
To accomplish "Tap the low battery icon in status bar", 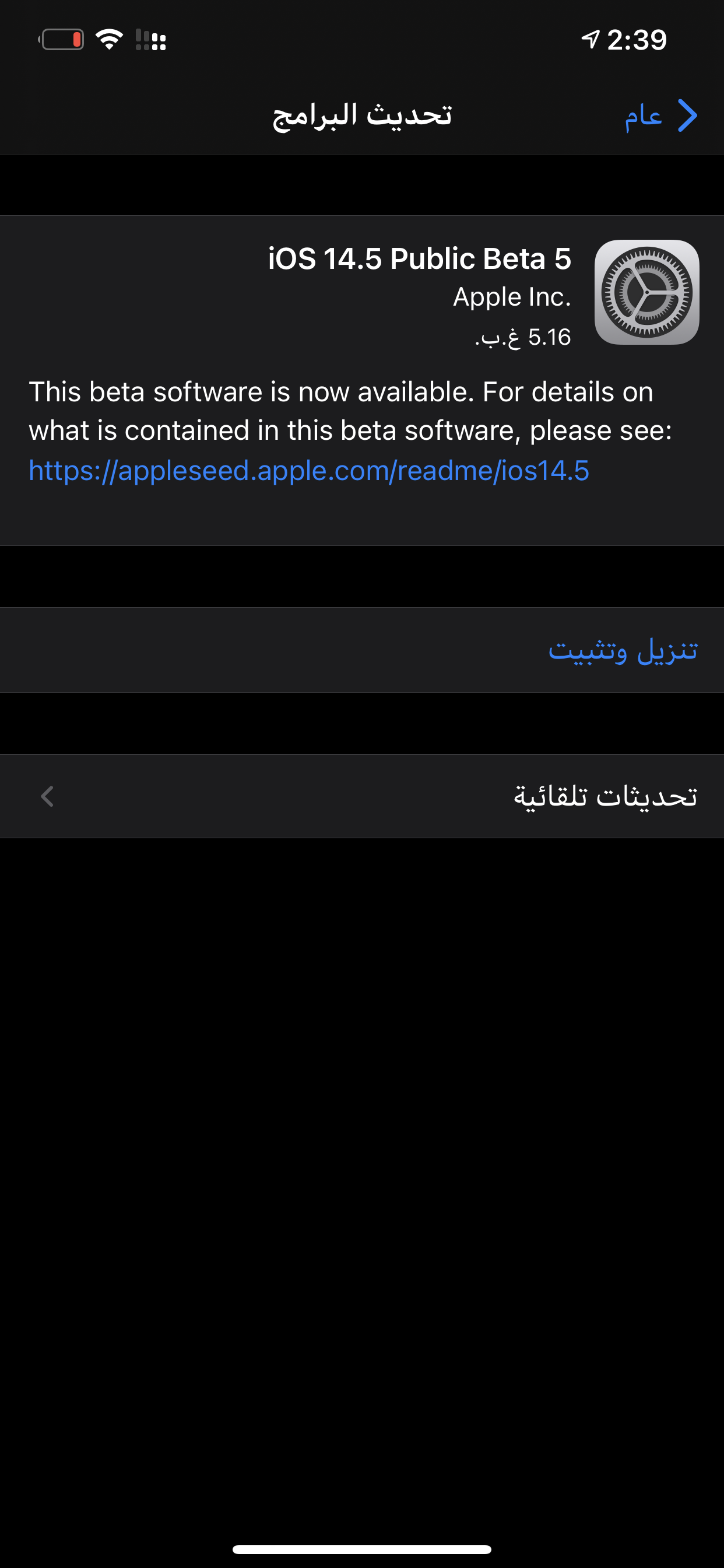I will point(61,40).
